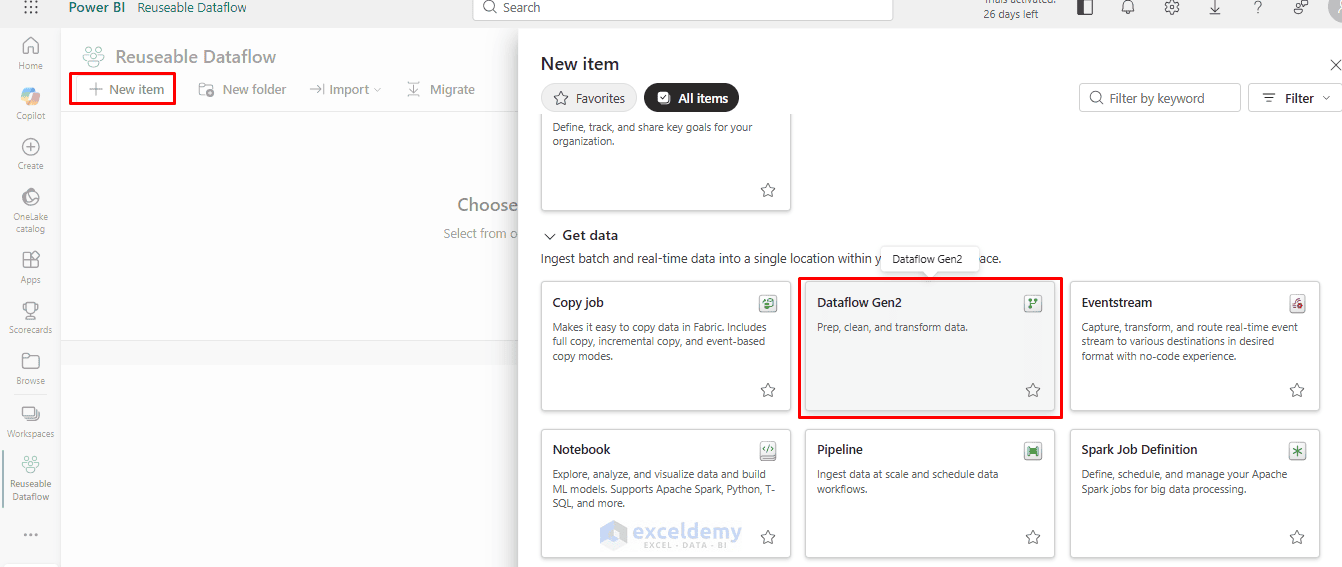Screen dimensions: 1342x567
Task: Favorite the Copy job item star
Action: (x=768, y=390)
